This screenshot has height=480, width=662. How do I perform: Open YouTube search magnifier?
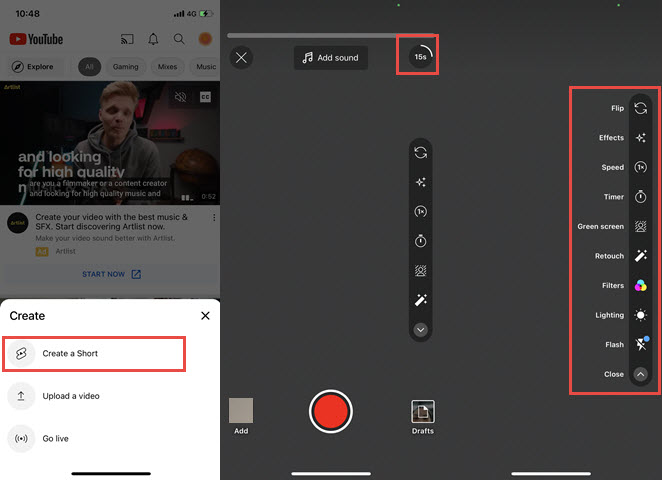tap(179, 39)
